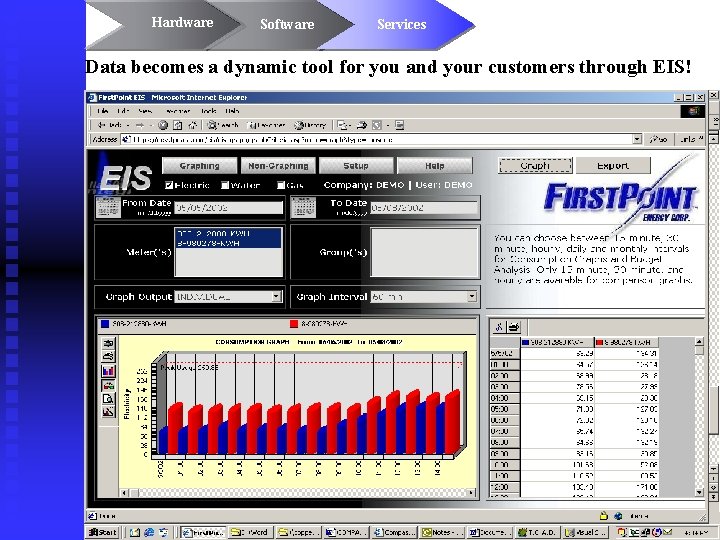The height and width of the screenshot is (540, 720).
Task: Click the data table scrollbar down arrow
Action: click(x=699, y=492)
